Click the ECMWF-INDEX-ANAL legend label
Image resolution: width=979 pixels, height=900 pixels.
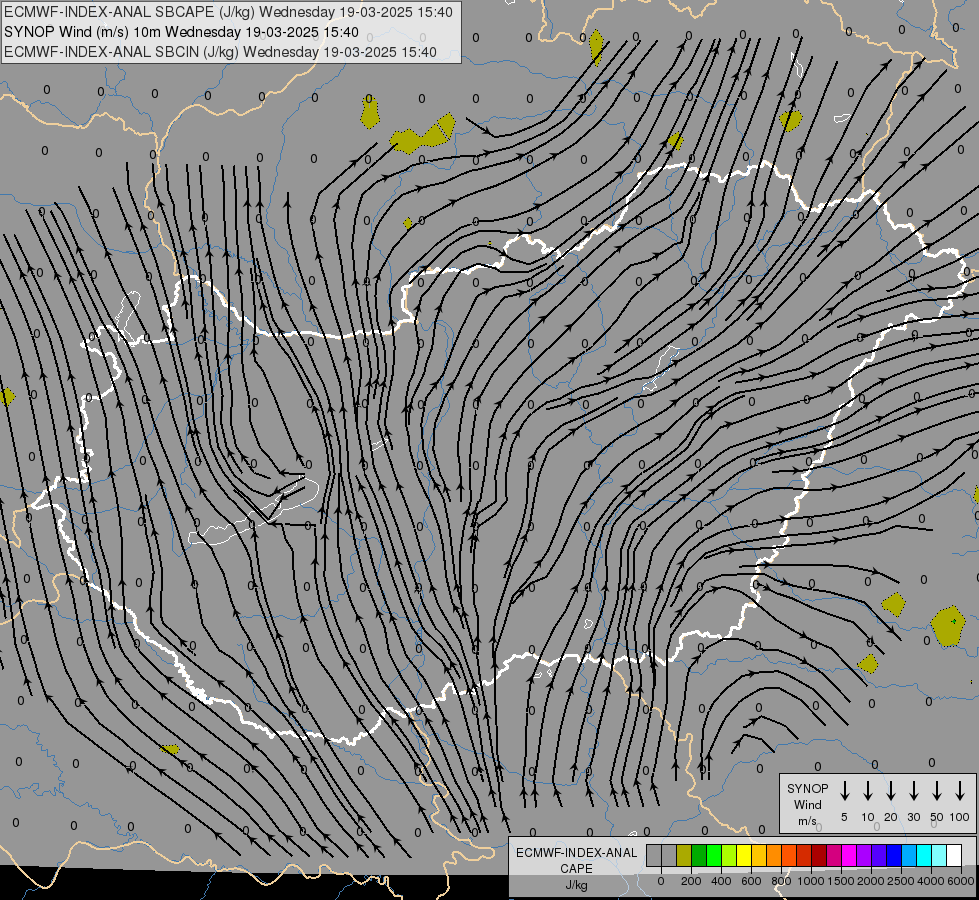click(x=576, y=853)
